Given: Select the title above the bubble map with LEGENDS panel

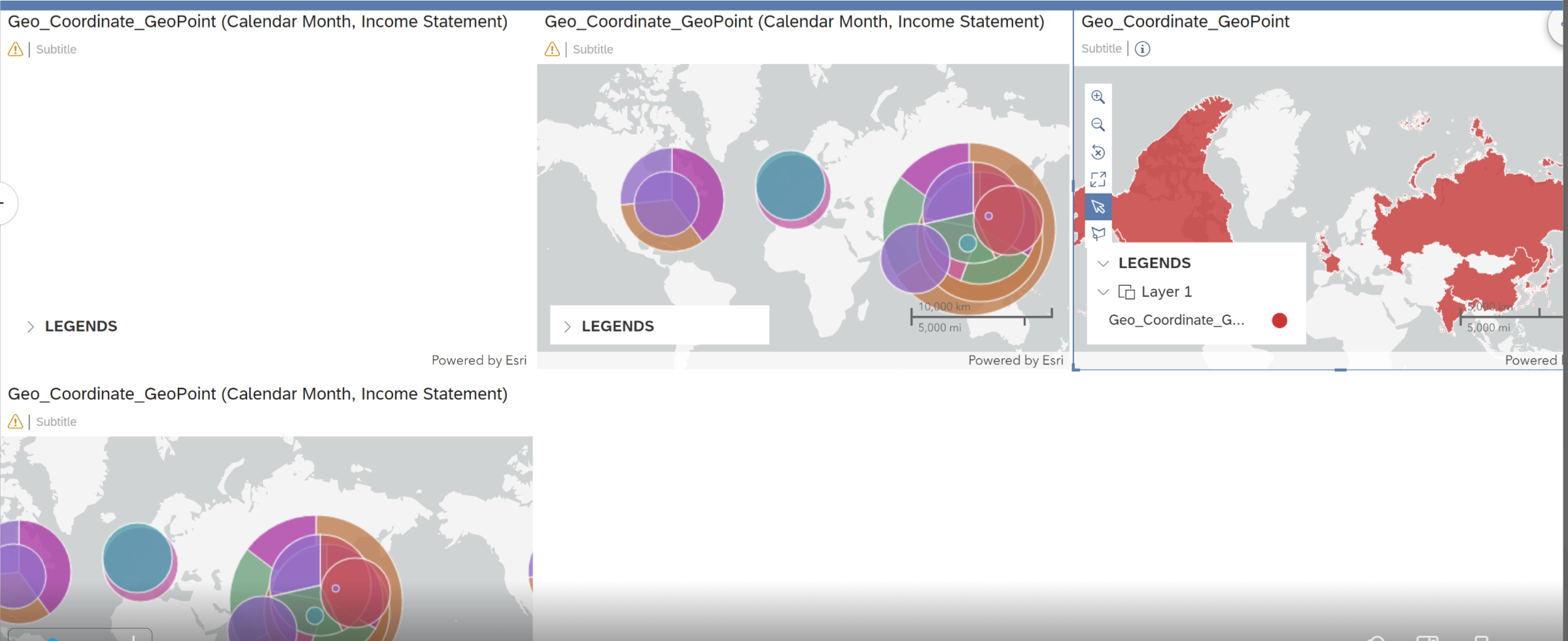Looking at the screenshot, I should click(794, 22).
